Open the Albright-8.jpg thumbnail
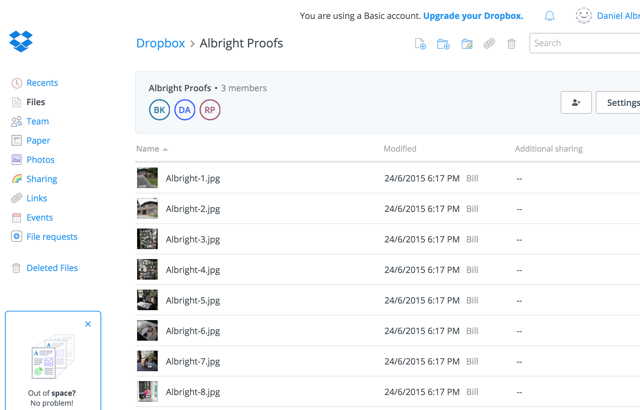Image resolution: width=640 pixels, height=410 pixels. pyautogui.click(x=147, y=392)
